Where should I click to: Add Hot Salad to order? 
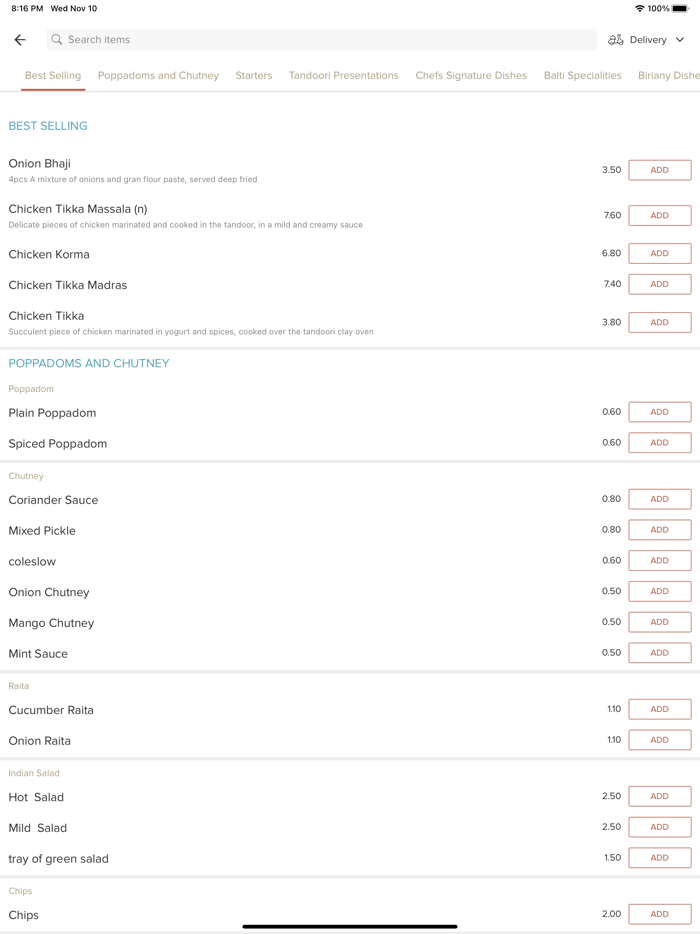point(659,796)
